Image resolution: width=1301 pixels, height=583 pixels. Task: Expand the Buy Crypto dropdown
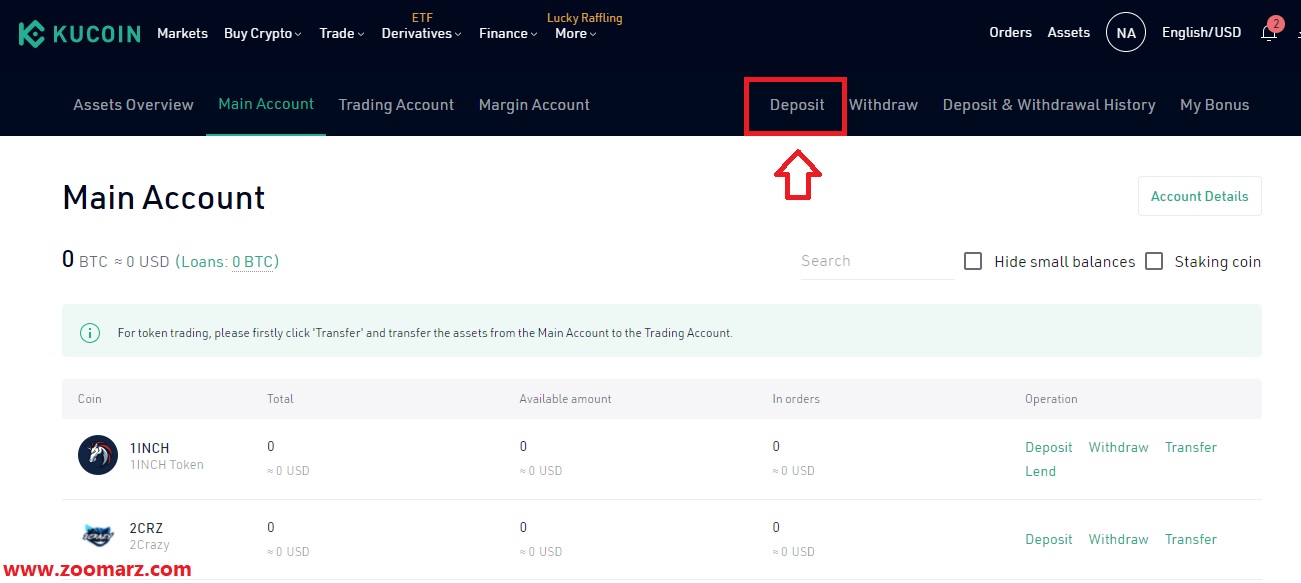coord(263,33)
